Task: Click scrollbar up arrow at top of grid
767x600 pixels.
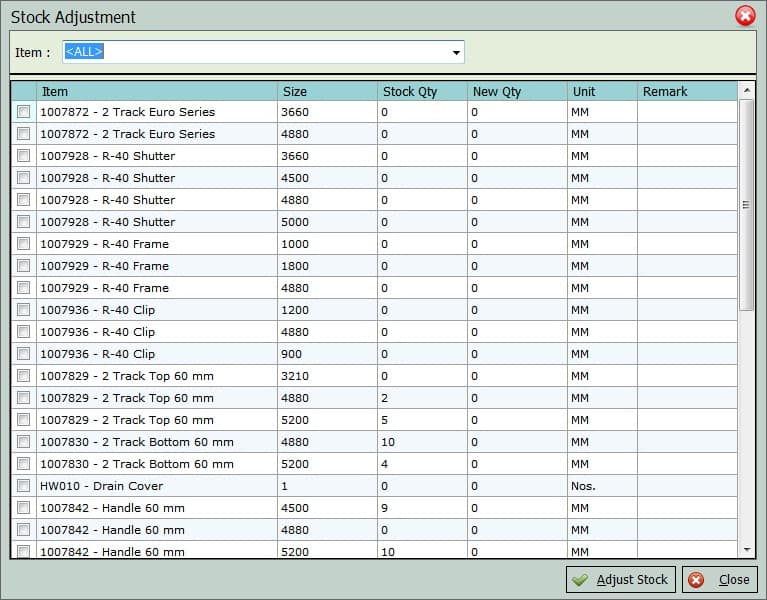Action: click(746, 90)
